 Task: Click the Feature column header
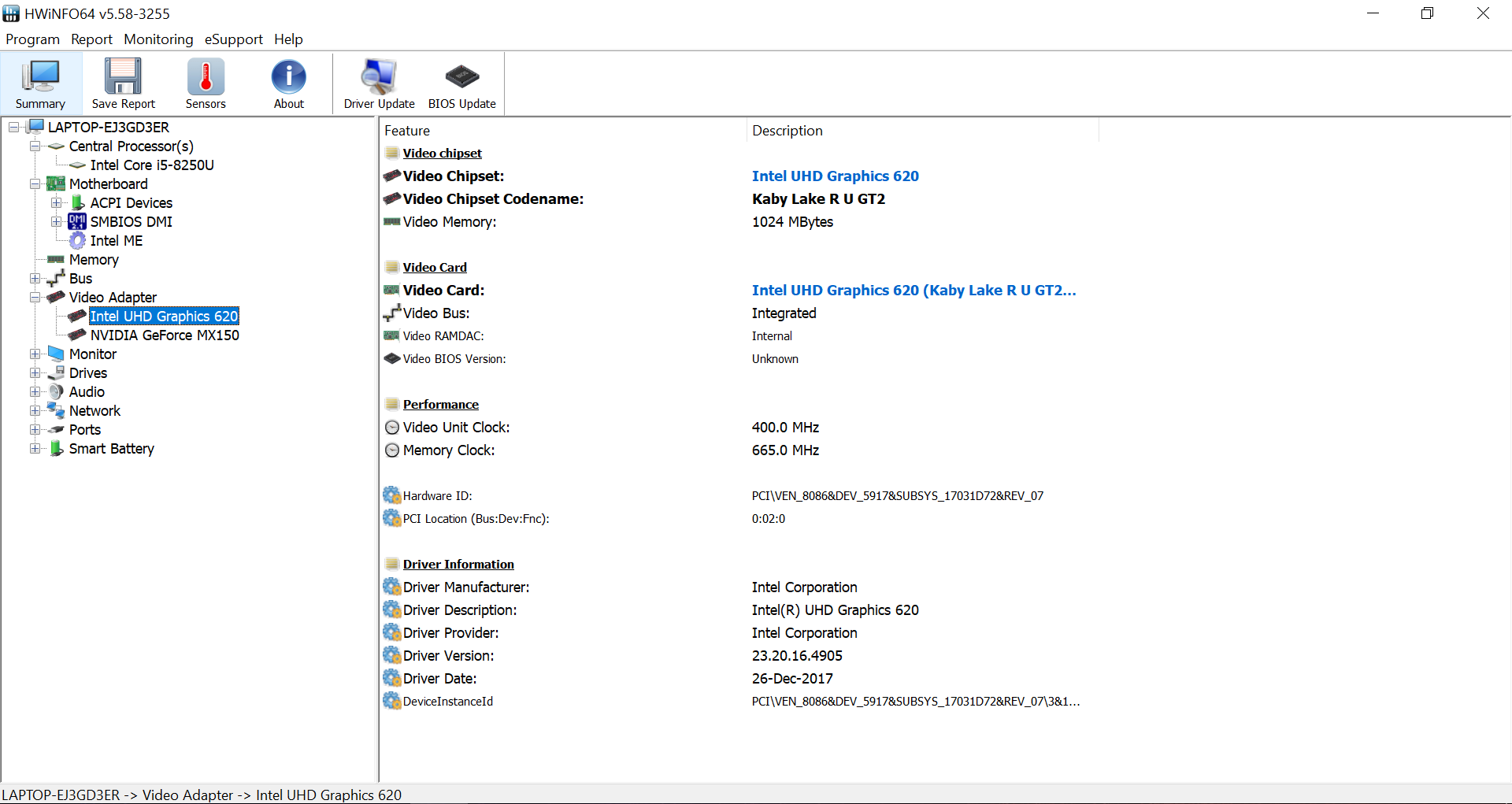point(563,131)
